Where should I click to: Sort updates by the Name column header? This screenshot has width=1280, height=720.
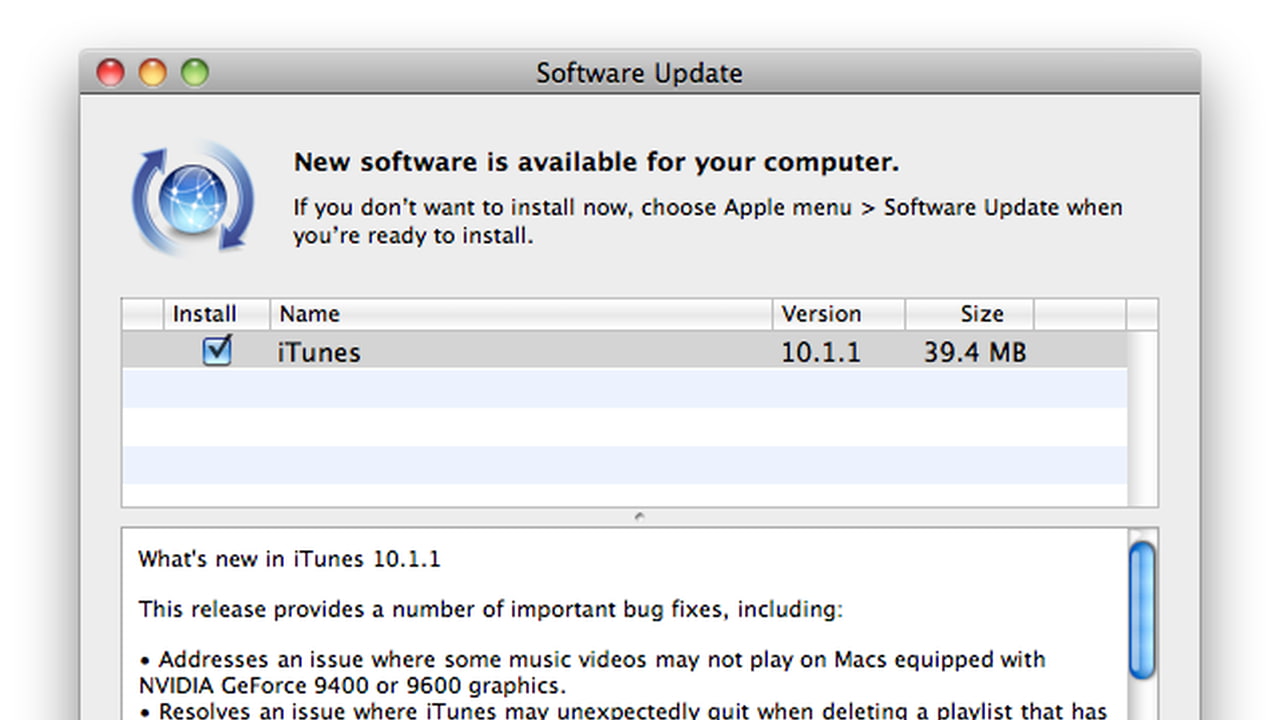521,314
